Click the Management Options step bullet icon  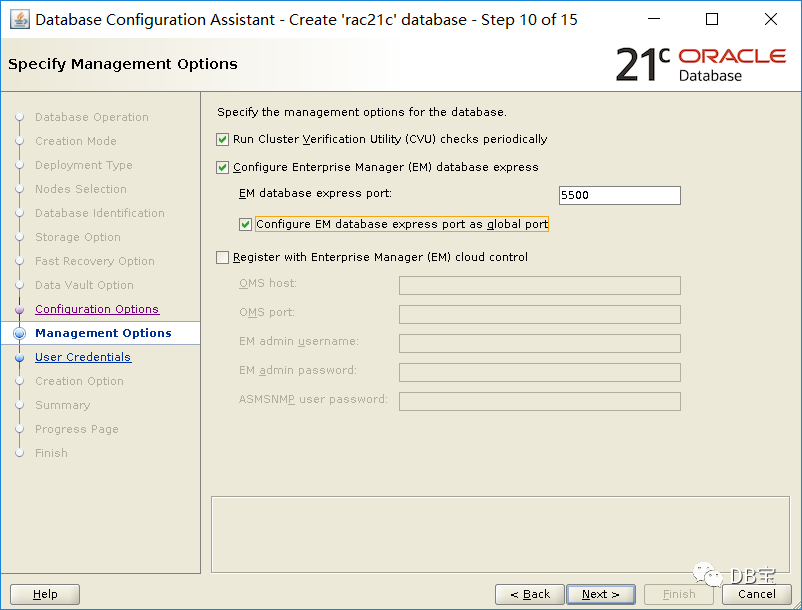[x=19, y=333]
